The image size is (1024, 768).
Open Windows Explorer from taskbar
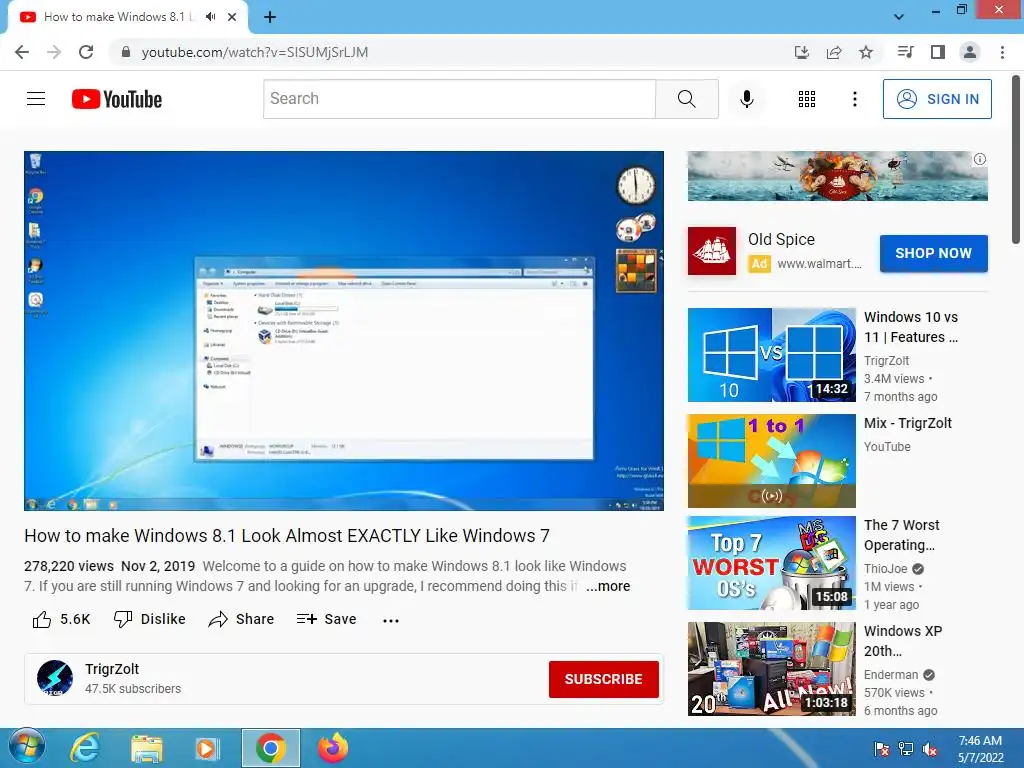point(146,748)
